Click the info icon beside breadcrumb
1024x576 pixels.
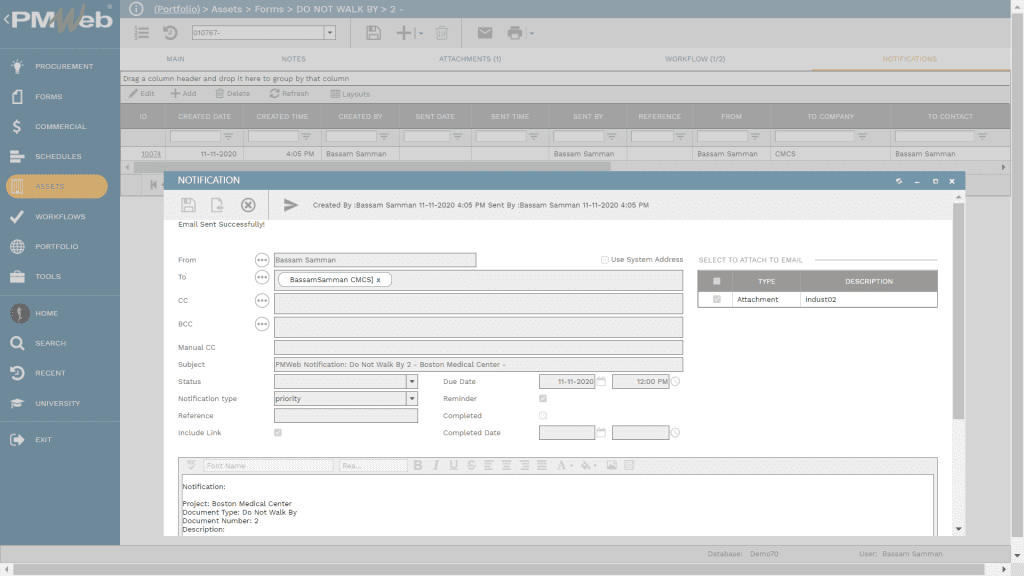pos(136,8)
